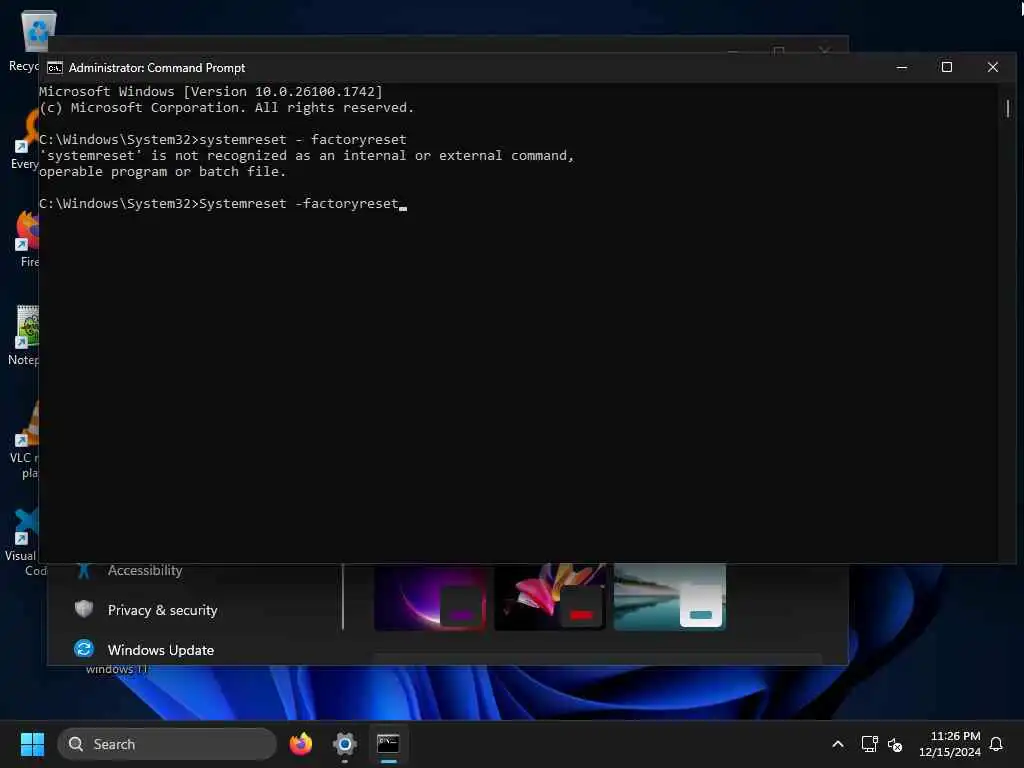Click the Windows Update sync icon
The width and height of the screenshot is (1024, 768).
tap(84, 649)
